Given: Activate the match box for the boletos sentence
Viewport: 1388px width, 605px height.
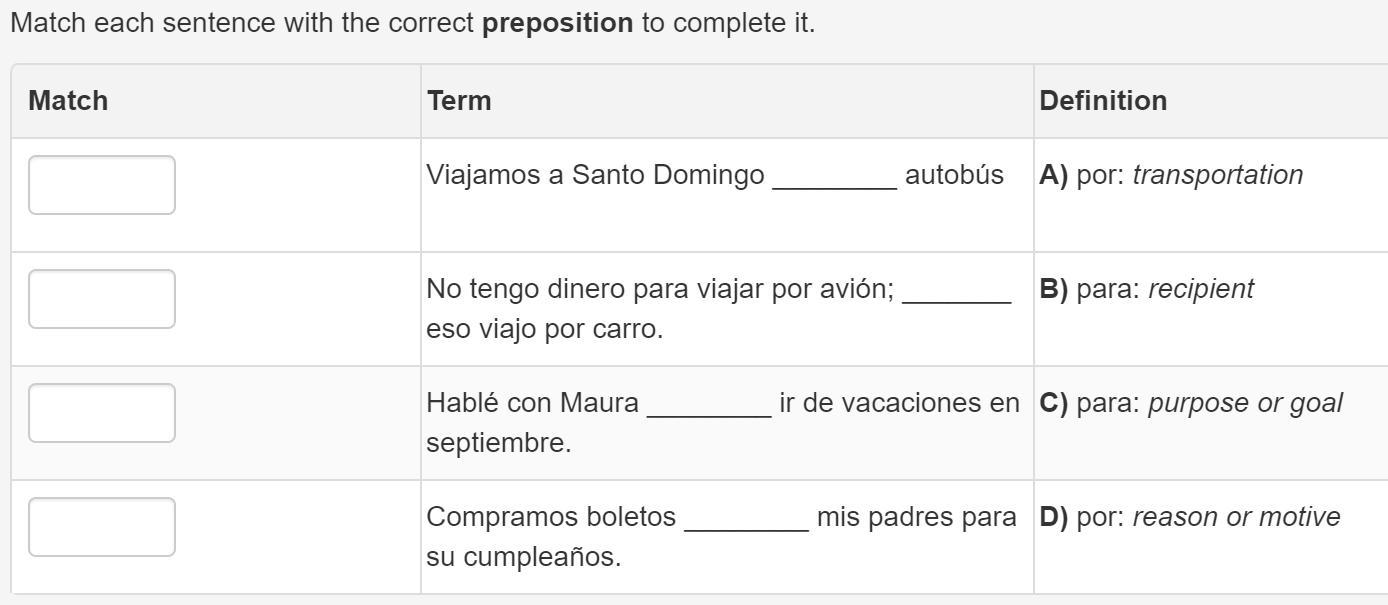Looking at the screenshot, I should coord(102,527).
